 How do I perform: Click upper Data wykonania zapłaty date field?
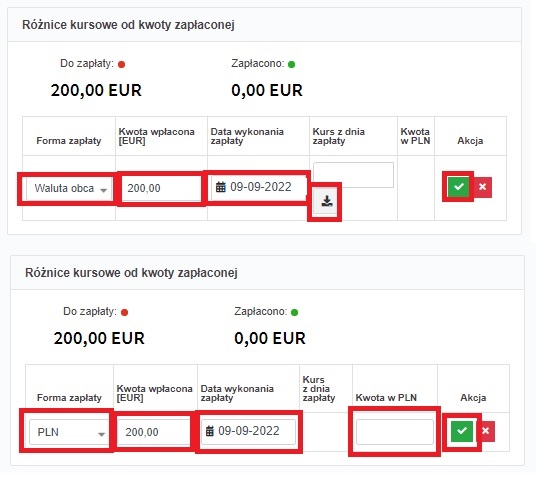[x=258, y=187]
